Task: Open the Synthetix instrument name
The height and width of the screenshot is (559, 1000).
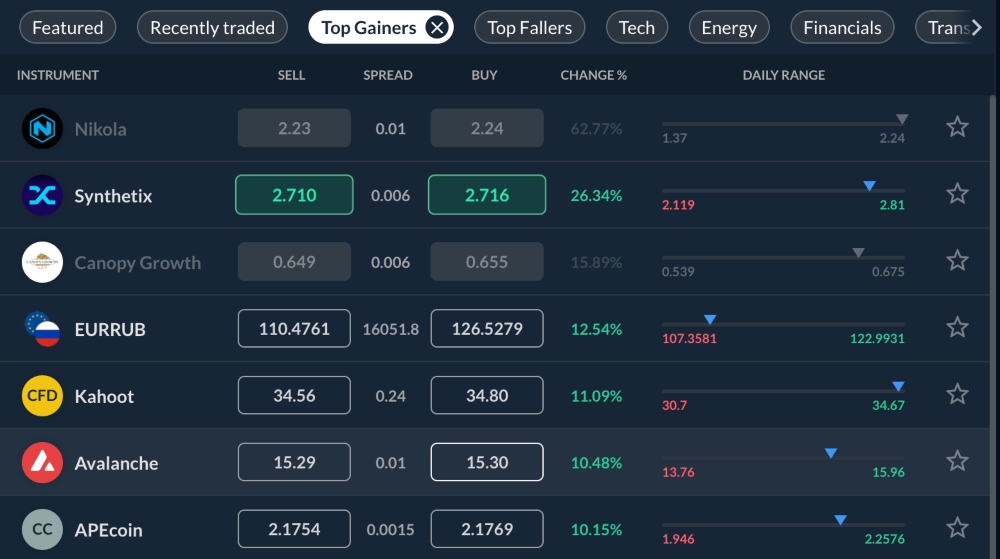Action: pos(114,196)
